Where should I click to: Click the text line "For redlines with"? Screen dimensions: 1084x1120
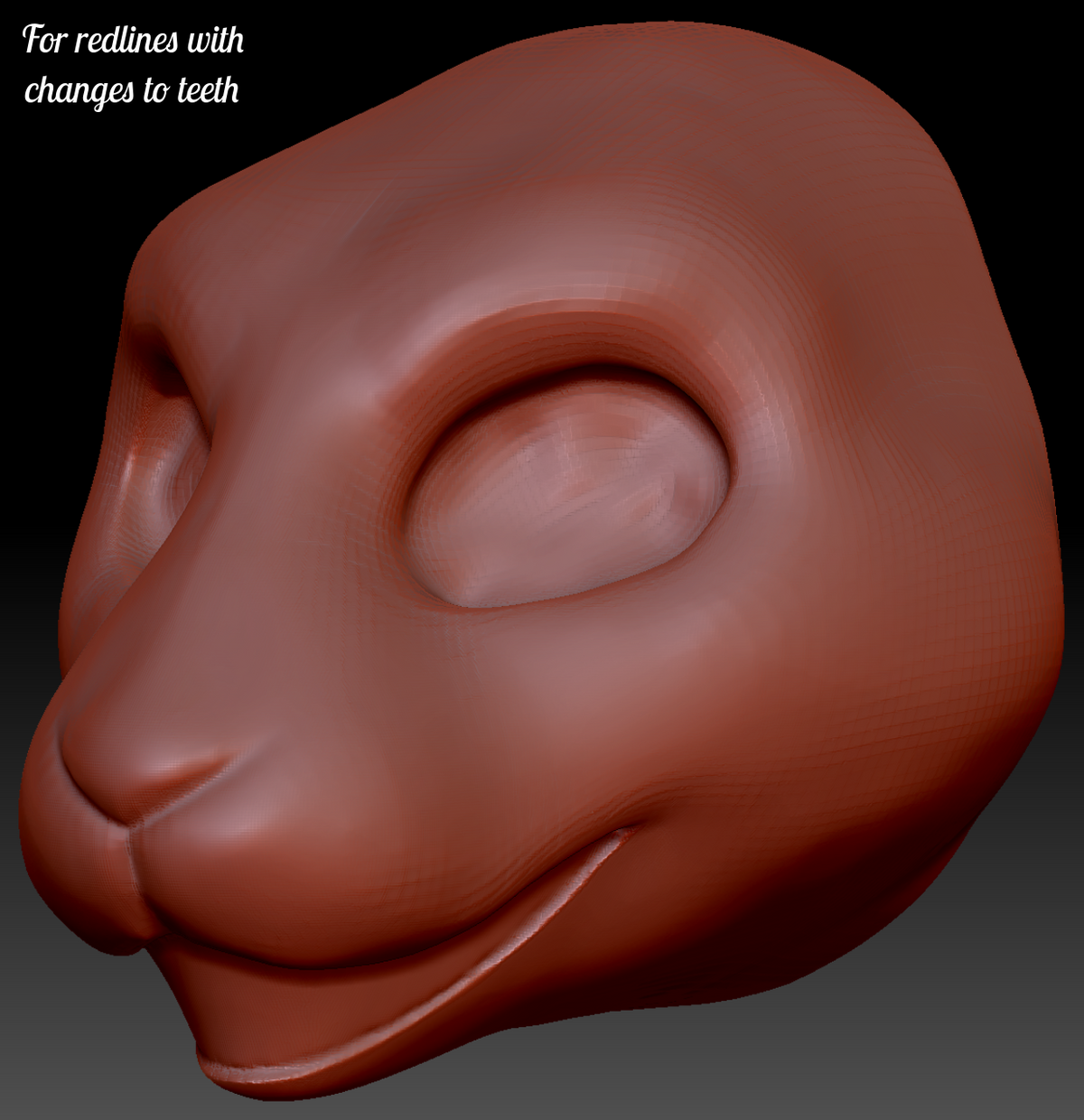[x=133, y=40]
